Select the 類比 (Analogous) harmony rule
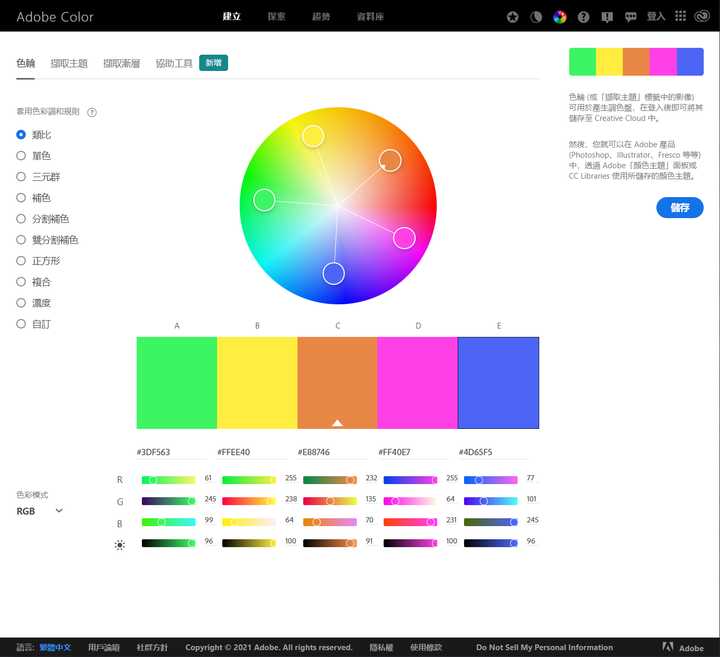720x657 pixels. coord(34,135)
